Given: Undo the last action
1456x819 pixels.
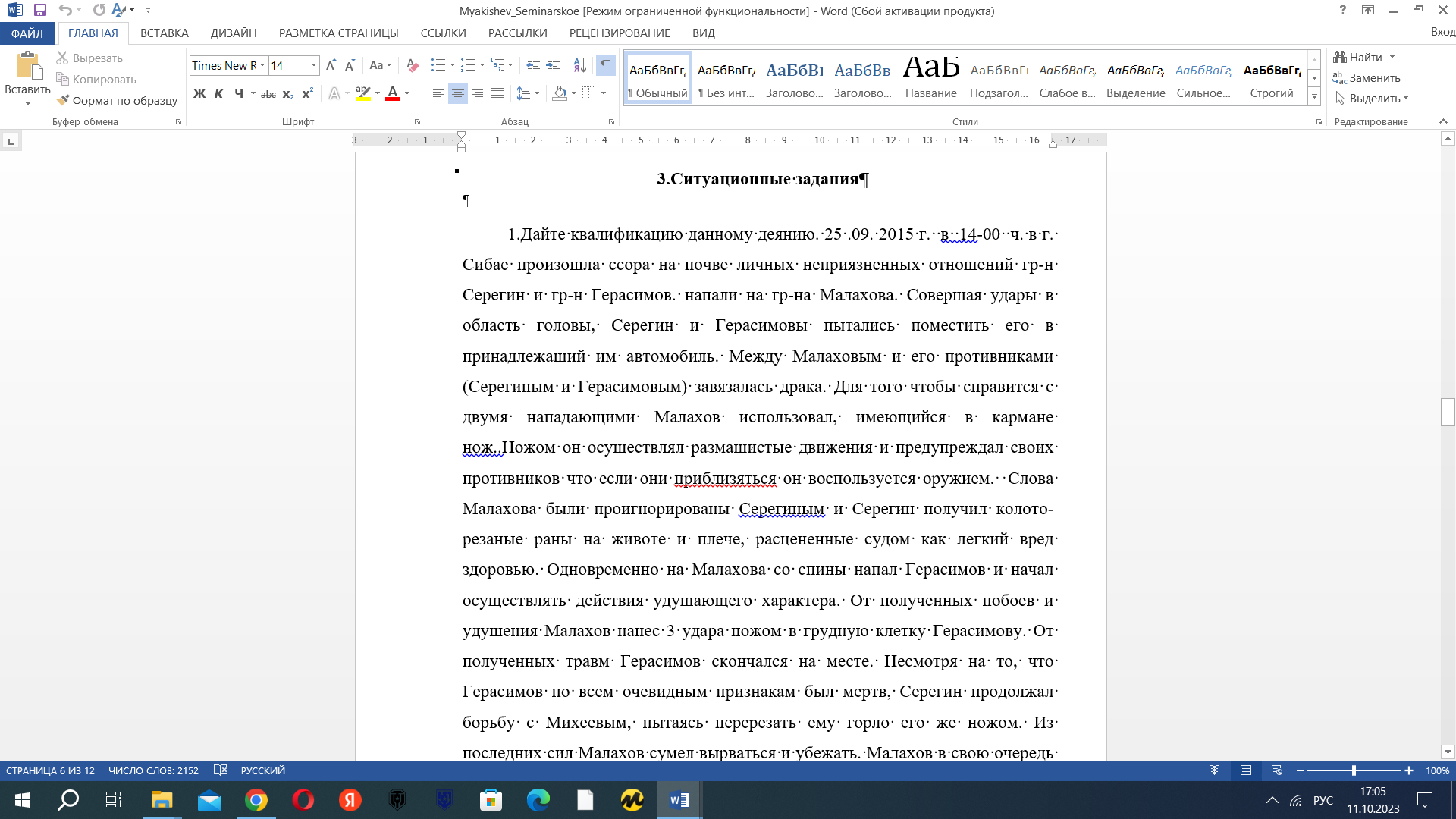Looking at the screenshot, I should coord(65,11).
